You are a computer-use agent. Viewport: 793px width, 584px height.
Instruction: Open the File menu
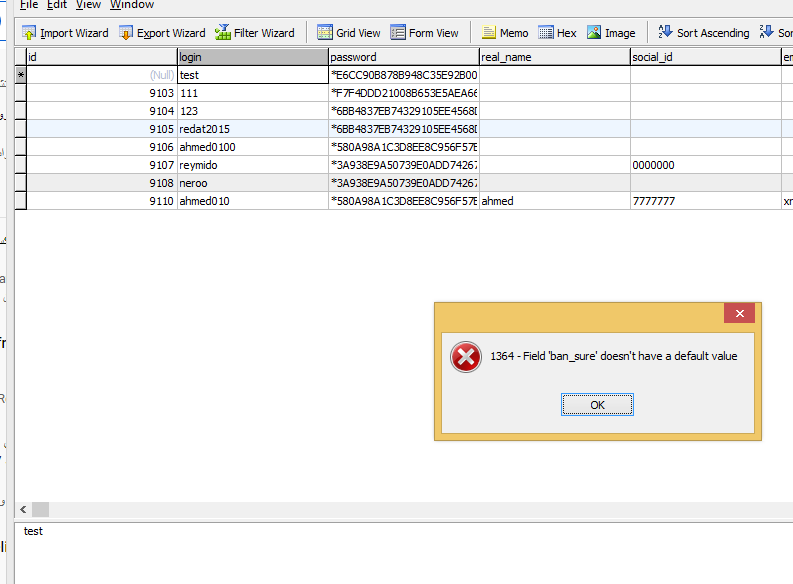pyautogui.click(x=29, y=5)
